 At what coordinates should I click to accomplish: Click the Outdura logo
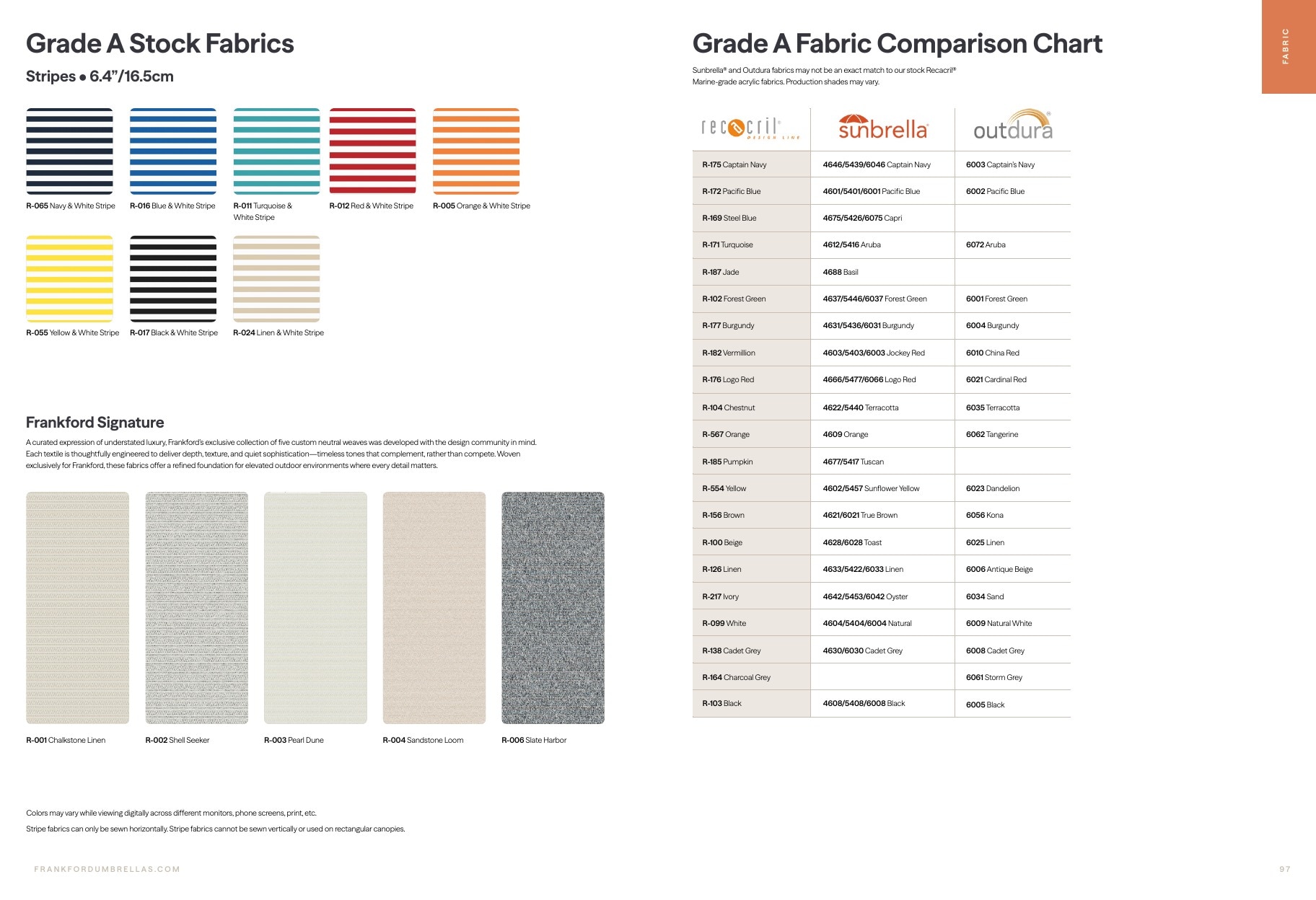coord(1013,125)
